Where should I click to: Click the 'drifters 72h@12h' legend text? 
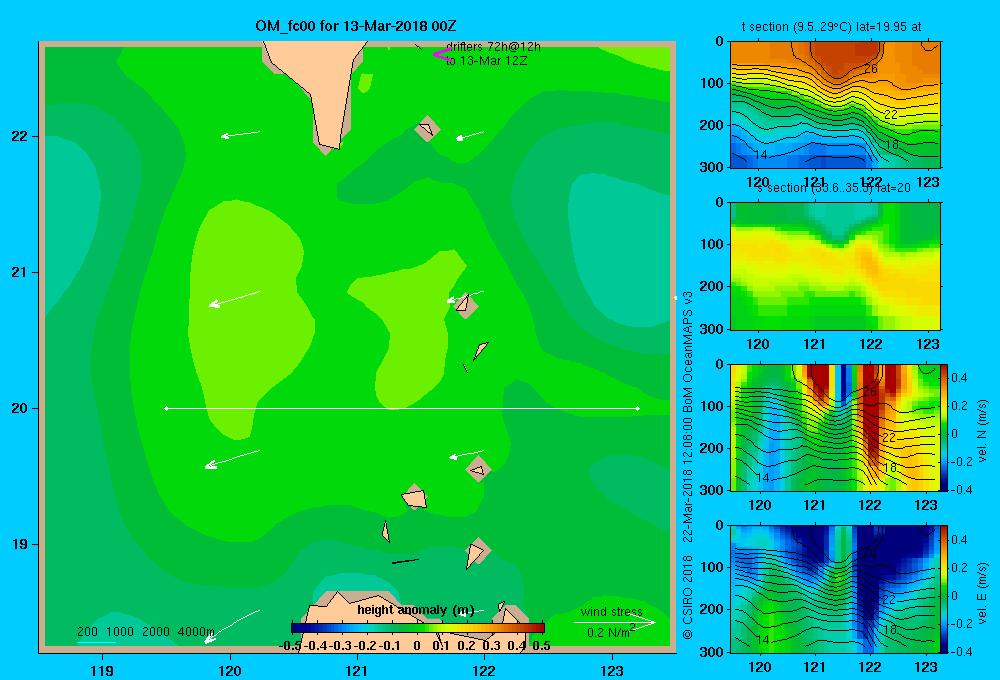[x=493, y=47]
